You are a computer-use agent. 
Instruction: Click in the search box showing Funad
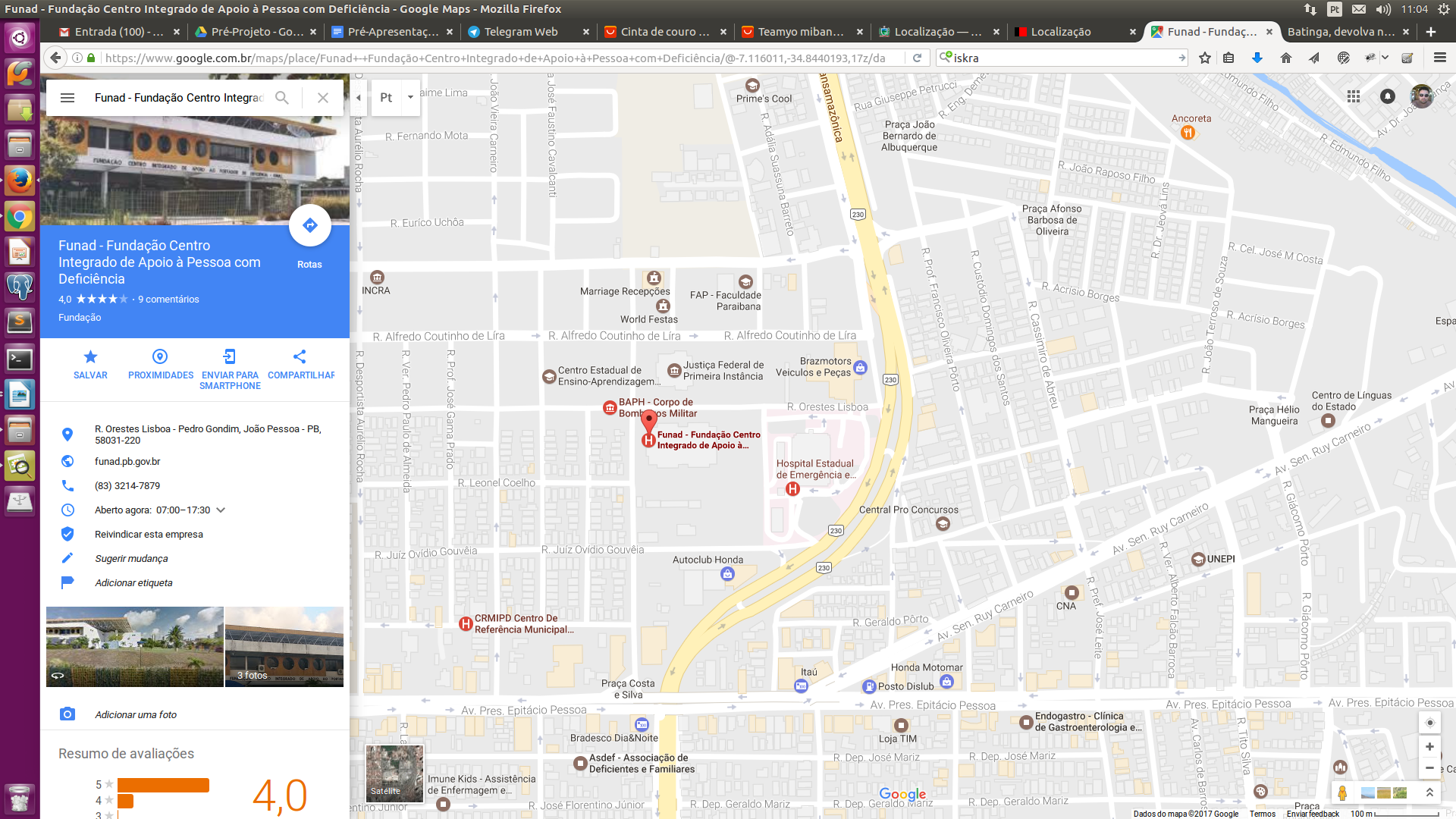coord(174,97)
